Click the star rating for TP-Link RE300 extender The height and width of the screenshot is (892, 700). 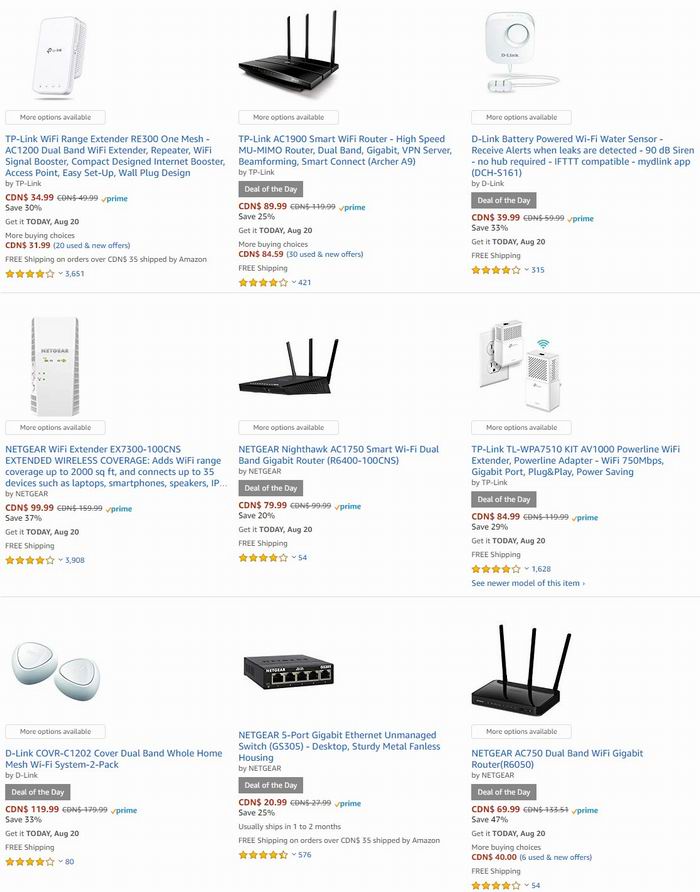(x=30, y=274)
